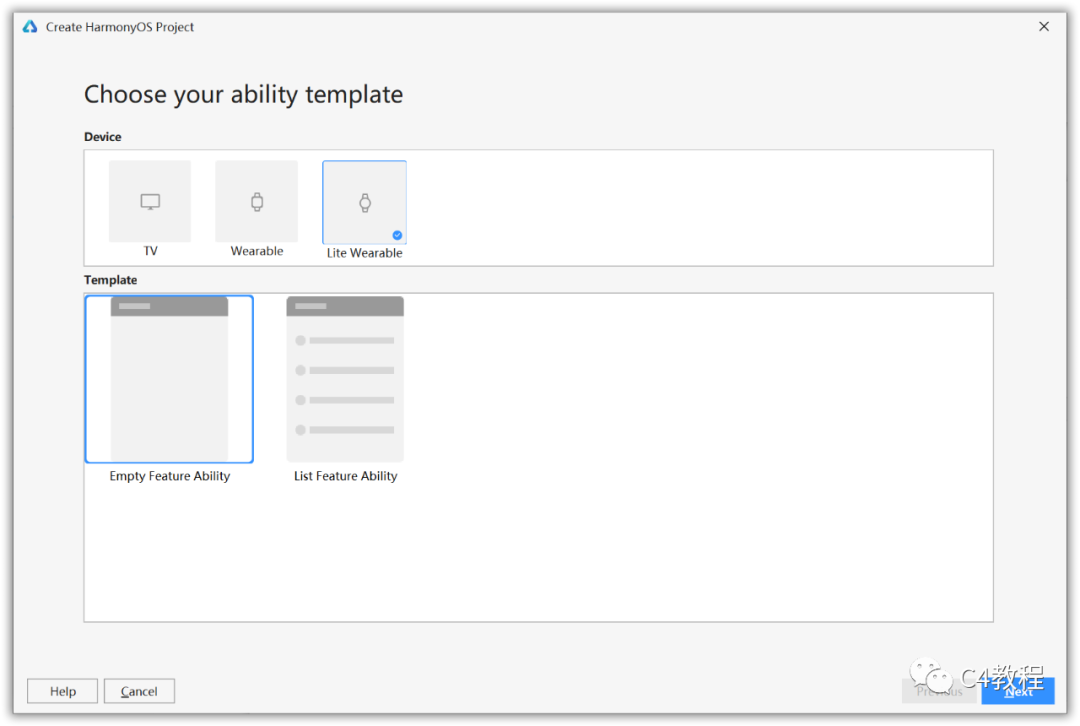This screenshot has height=726, width=1080.
Task: Click the "TV" device label
Action: tap(150, 251)
